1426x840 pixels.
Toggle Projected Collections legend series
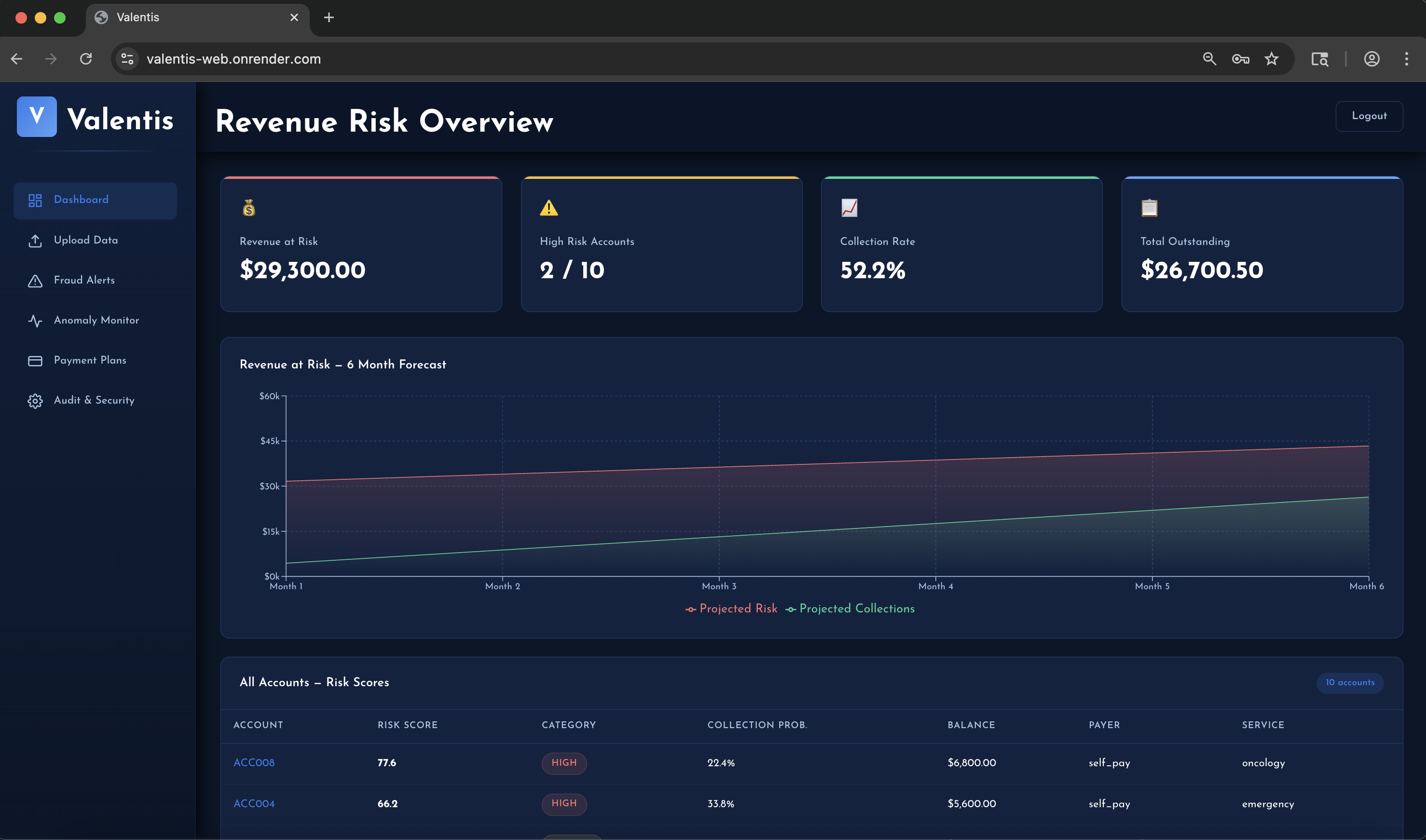[x=850, y=609]
